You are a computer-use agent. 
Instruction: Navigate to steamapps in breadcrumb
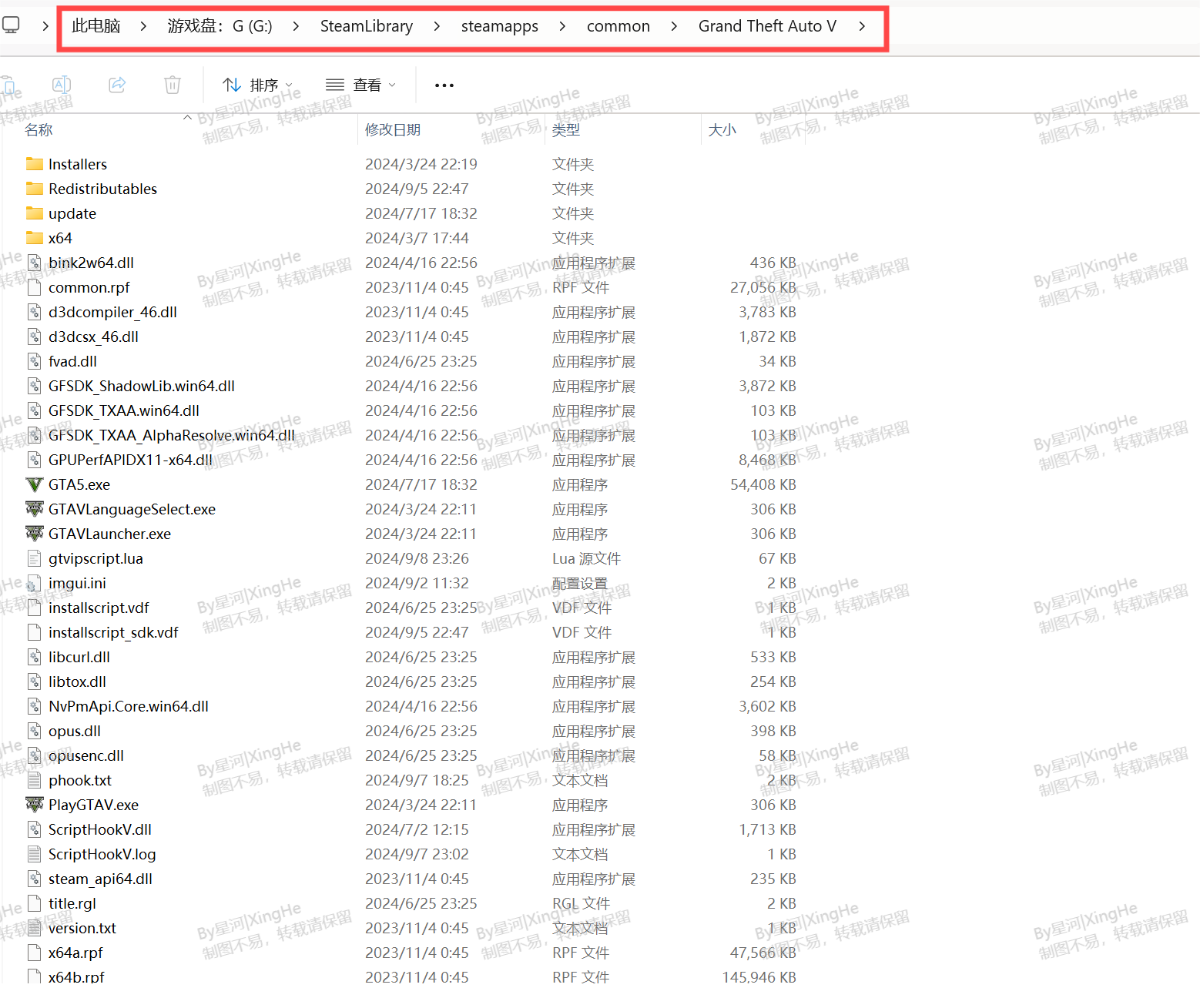(499, 26)
